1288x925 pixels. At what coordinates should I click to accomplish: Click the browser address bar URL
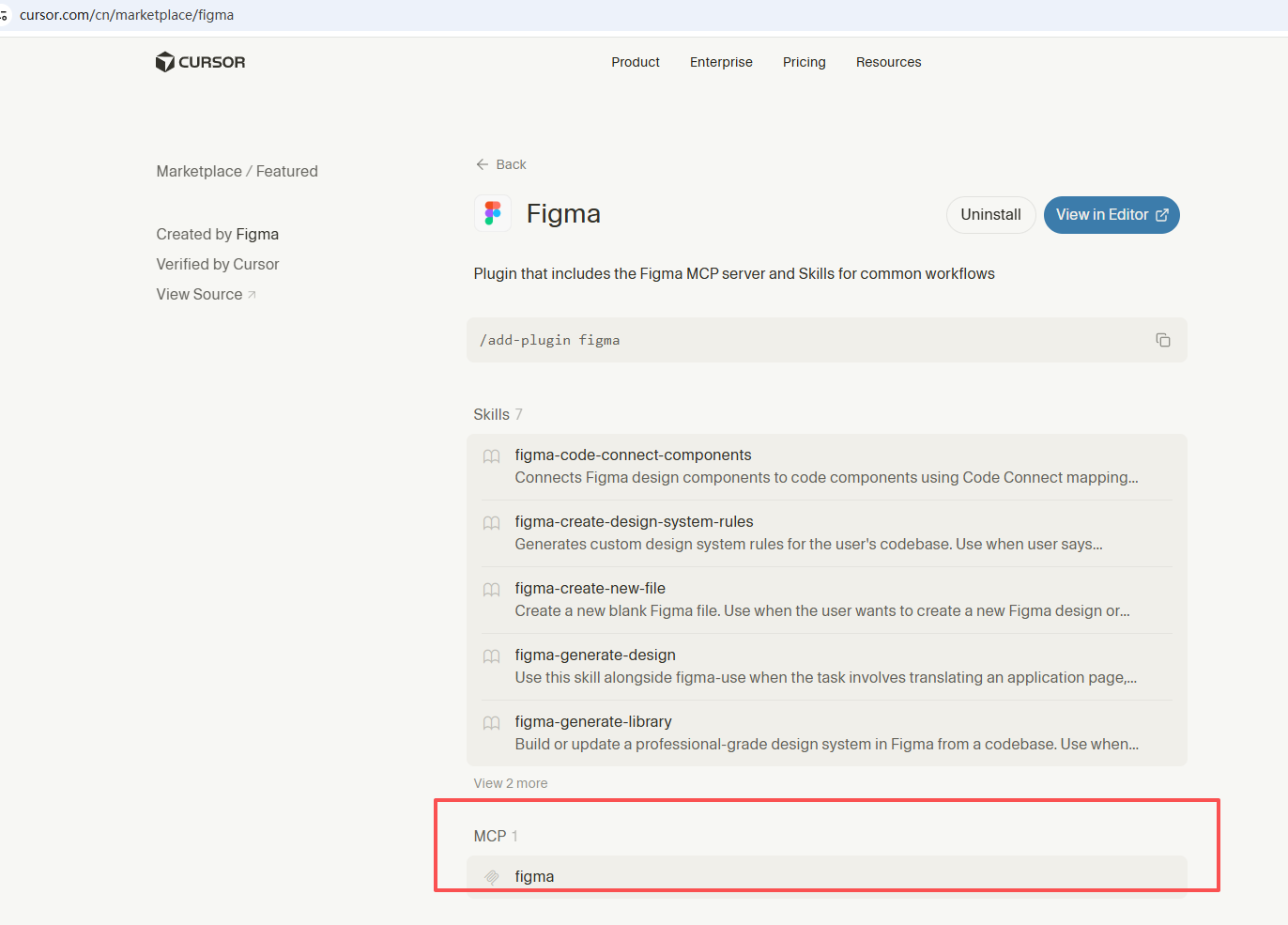coord(127,15)
